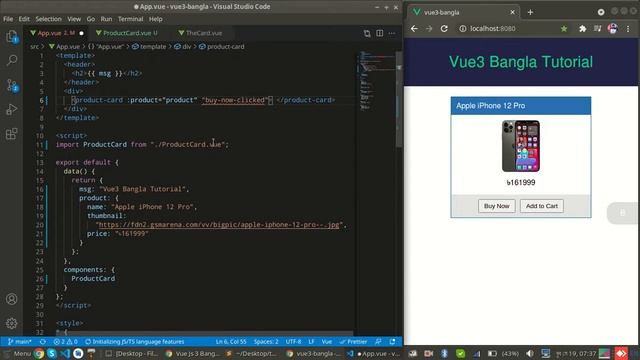Switch to the App.vue editor tab
This screenshot has width=640, height=360.
tap(57, 33)
